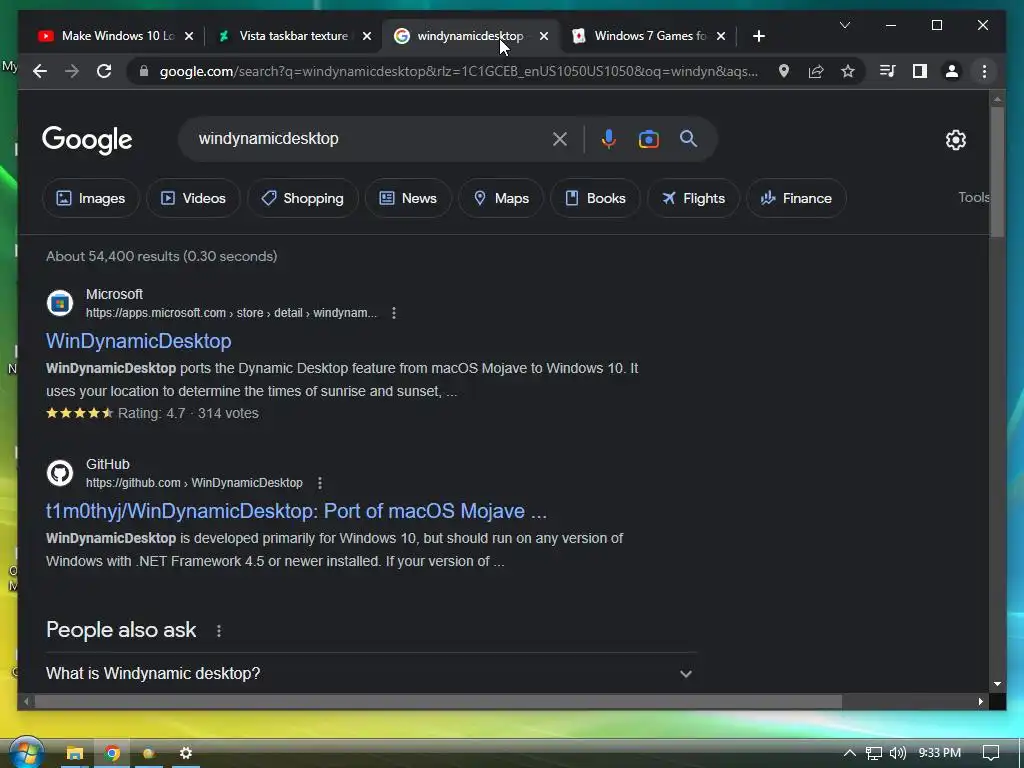Click the Google logo
The height and width of the screenshot is (768, 1024).
tap(87, 140)
